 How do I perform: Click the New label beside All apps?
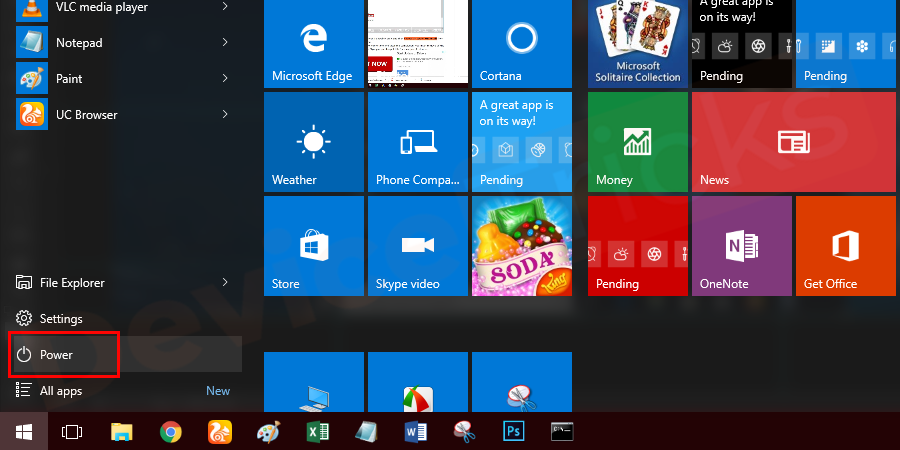point(218,391)
